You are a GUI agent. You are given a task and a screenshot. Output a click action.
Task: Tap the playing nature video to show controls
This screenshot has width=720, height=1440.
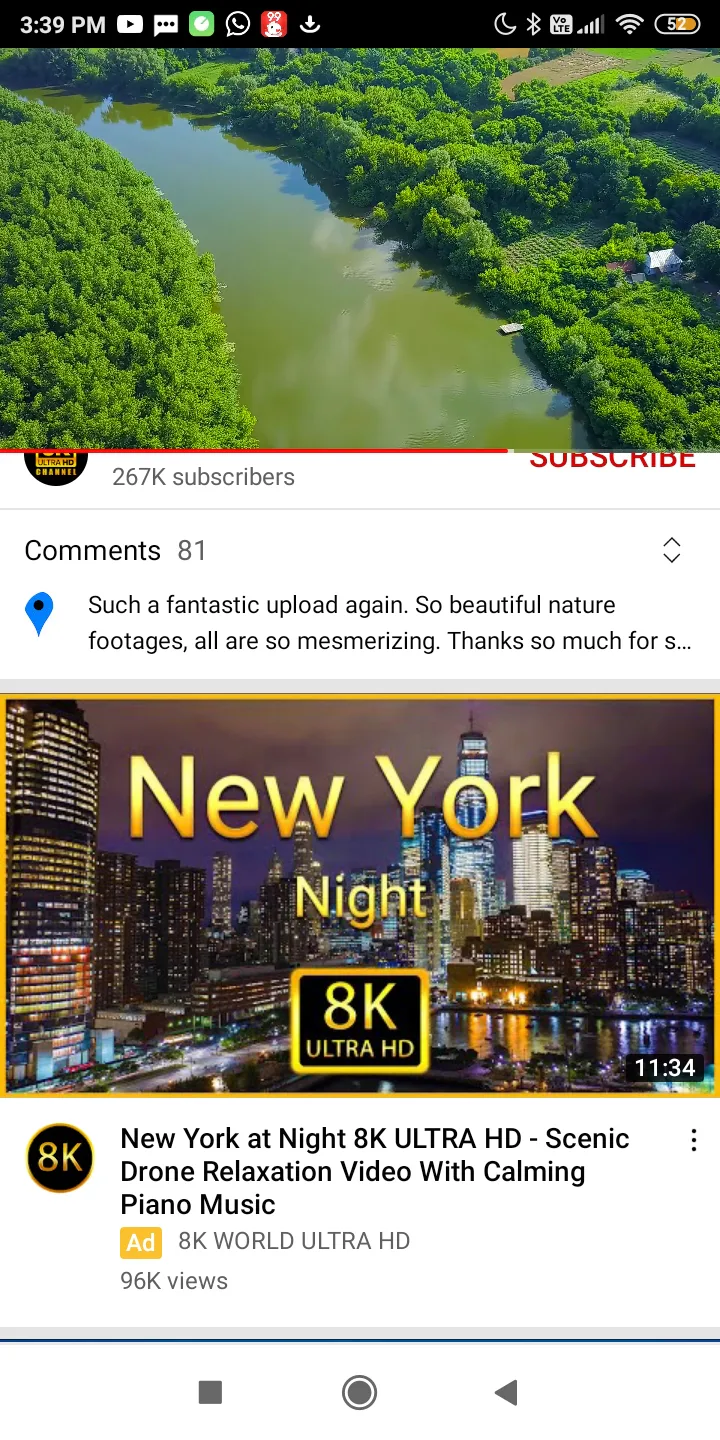(x=360, y=248)
